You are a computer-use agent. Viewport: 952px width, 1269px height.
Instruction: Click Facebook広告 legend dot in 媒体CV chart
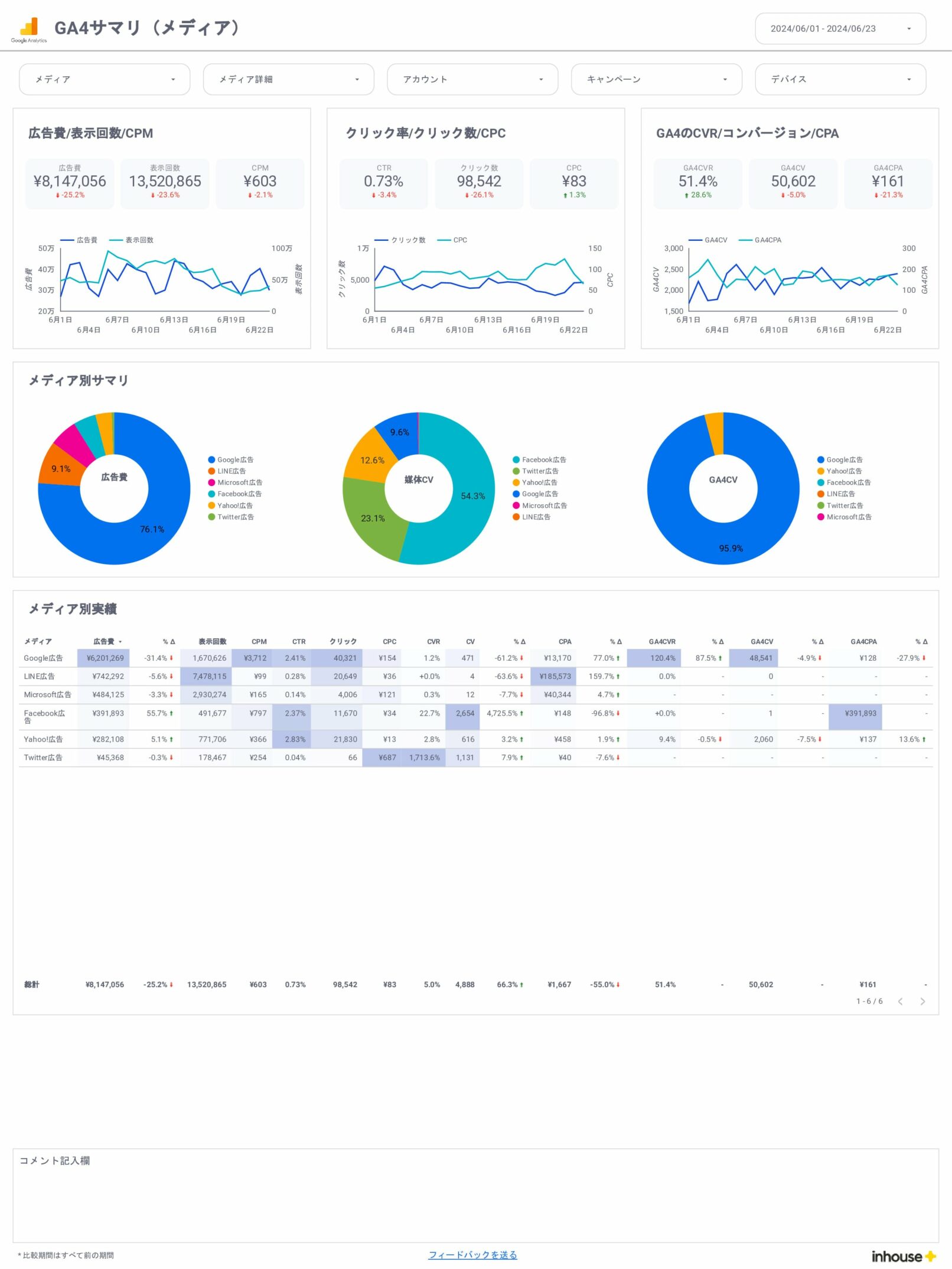tap(516, 459)
